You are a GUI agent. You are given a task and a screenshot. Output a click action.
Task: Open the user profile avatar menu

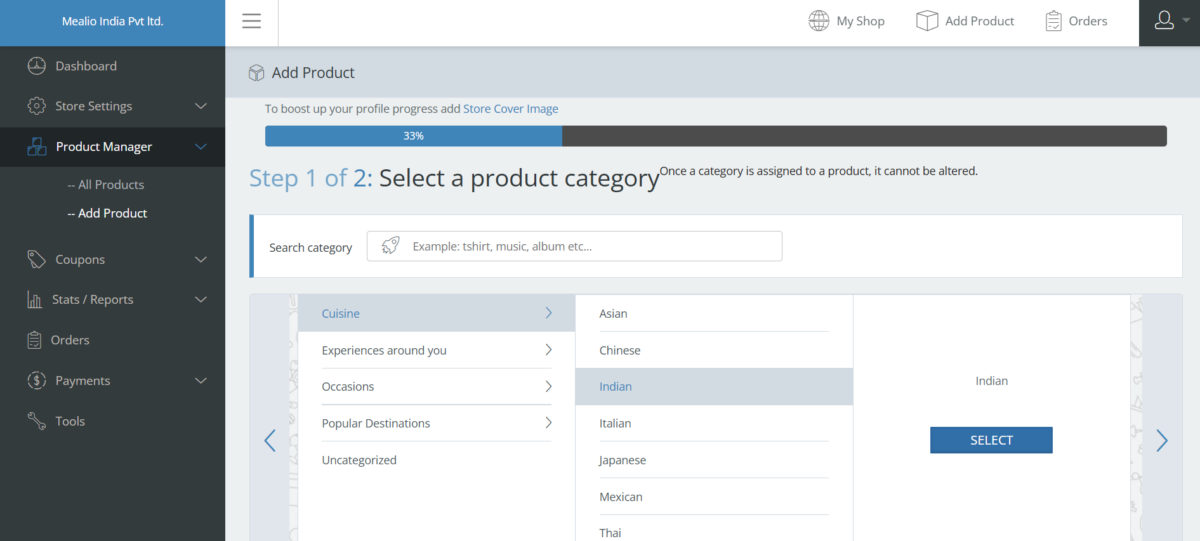1169,21
